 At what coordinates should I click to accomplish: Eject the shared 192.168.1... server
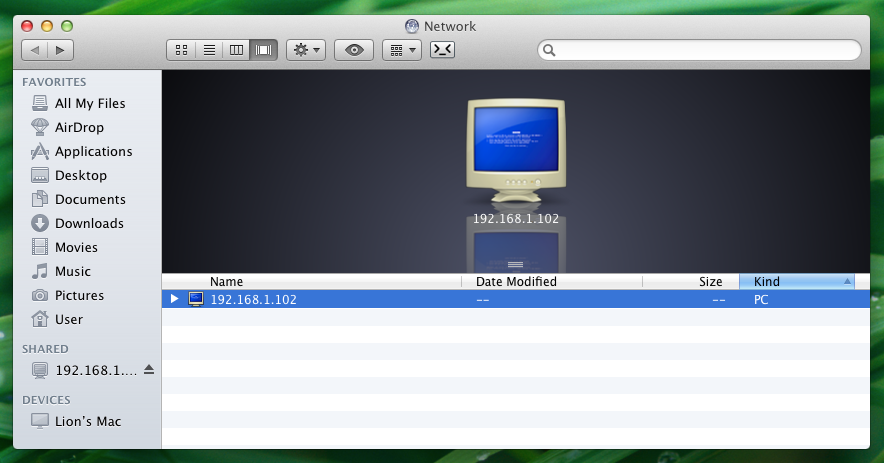(x=149, y=369)
